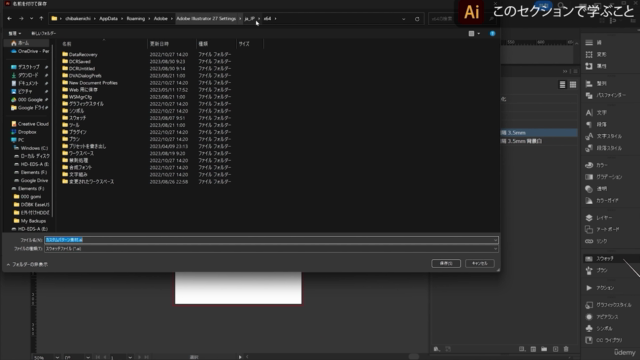This screenshot has width=640, height=360.
Task: Click the AppData breadcrumb segment
Action: pyautogui.click(x=108, y=18)
